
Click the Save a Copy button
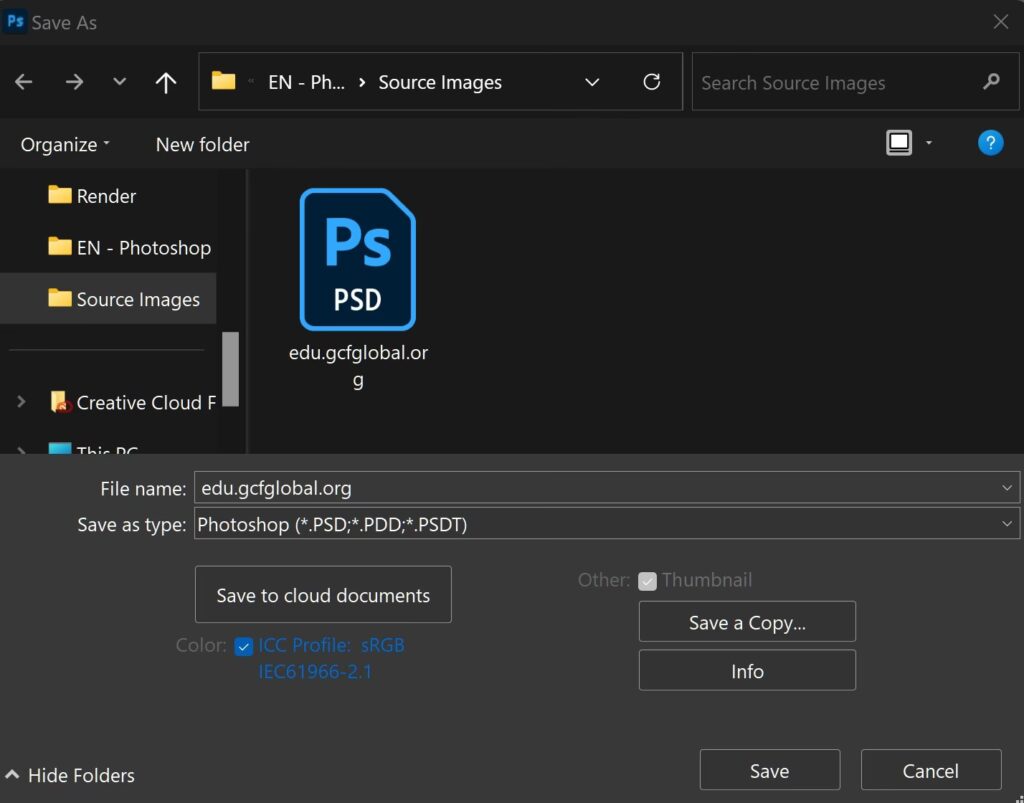pyautogui.click(x=747, y=622)
